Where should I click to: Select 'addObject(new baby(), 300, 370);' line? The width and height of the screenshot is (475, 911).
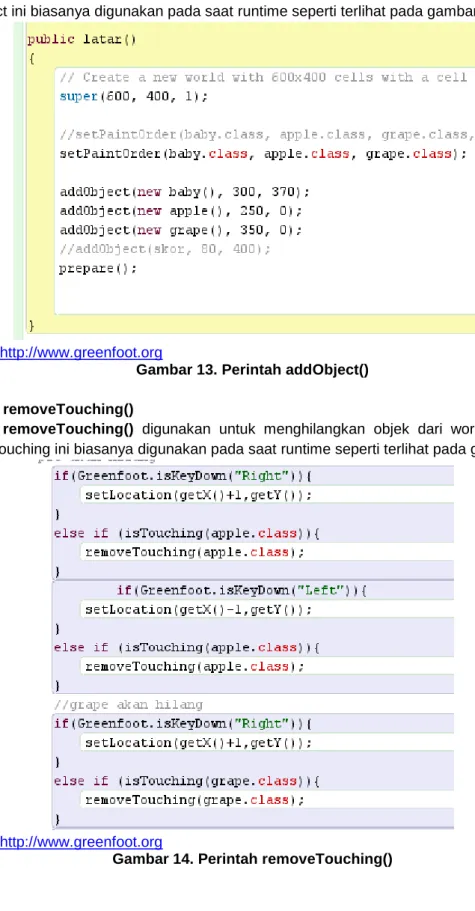[x=185, y=192]
